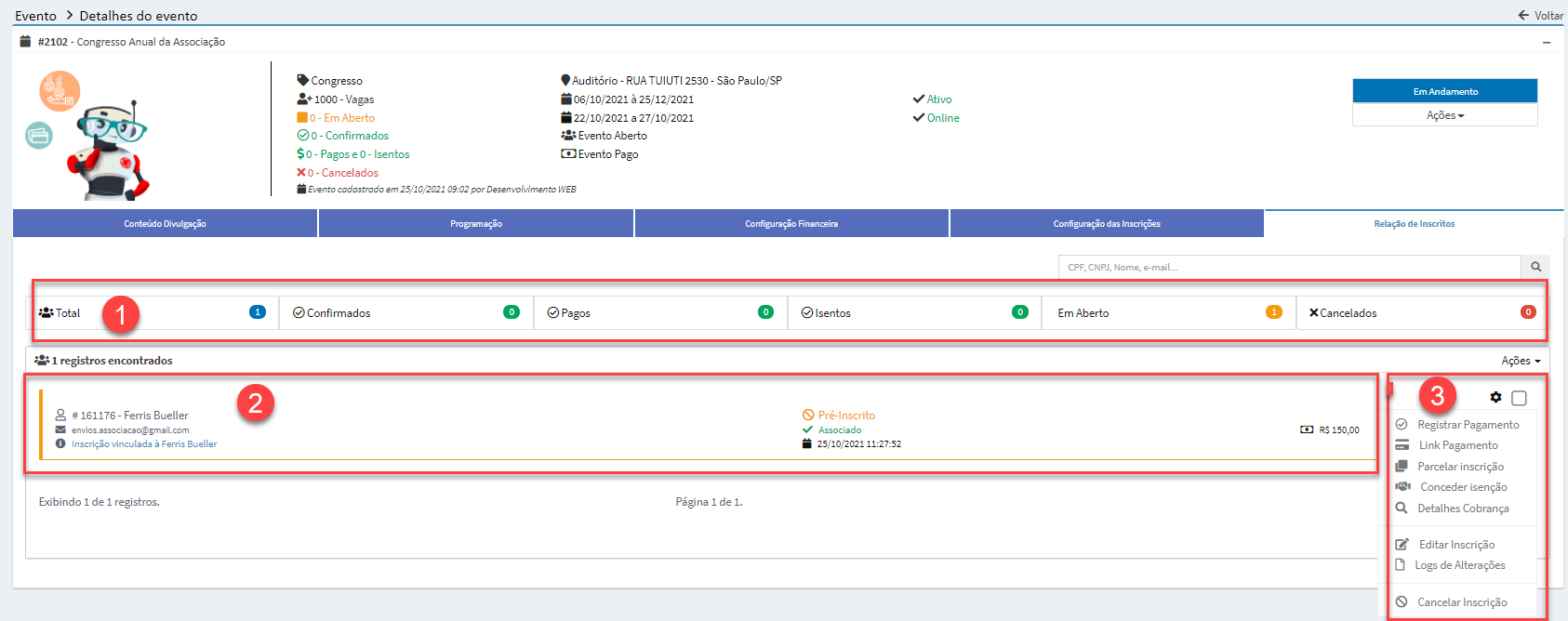Tick the checkbox for Ferris Bueller registration

[x=1519, y=398]
